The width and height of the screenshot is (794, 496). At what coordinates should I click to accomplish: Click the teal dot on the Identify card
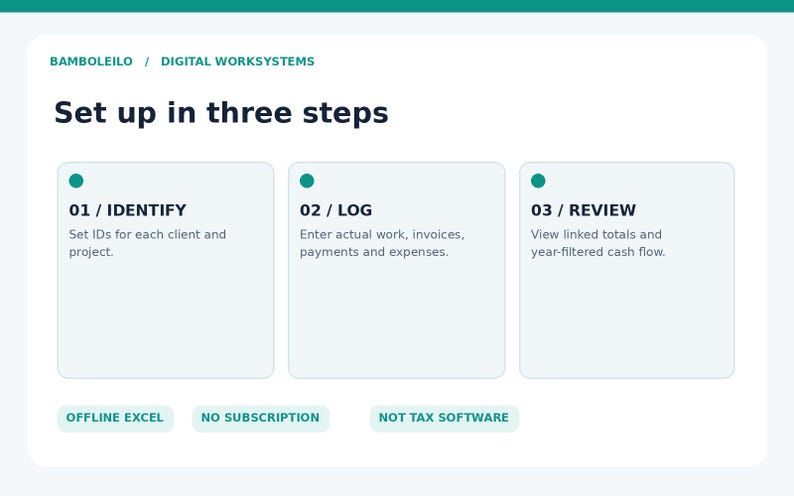(76, 181)
